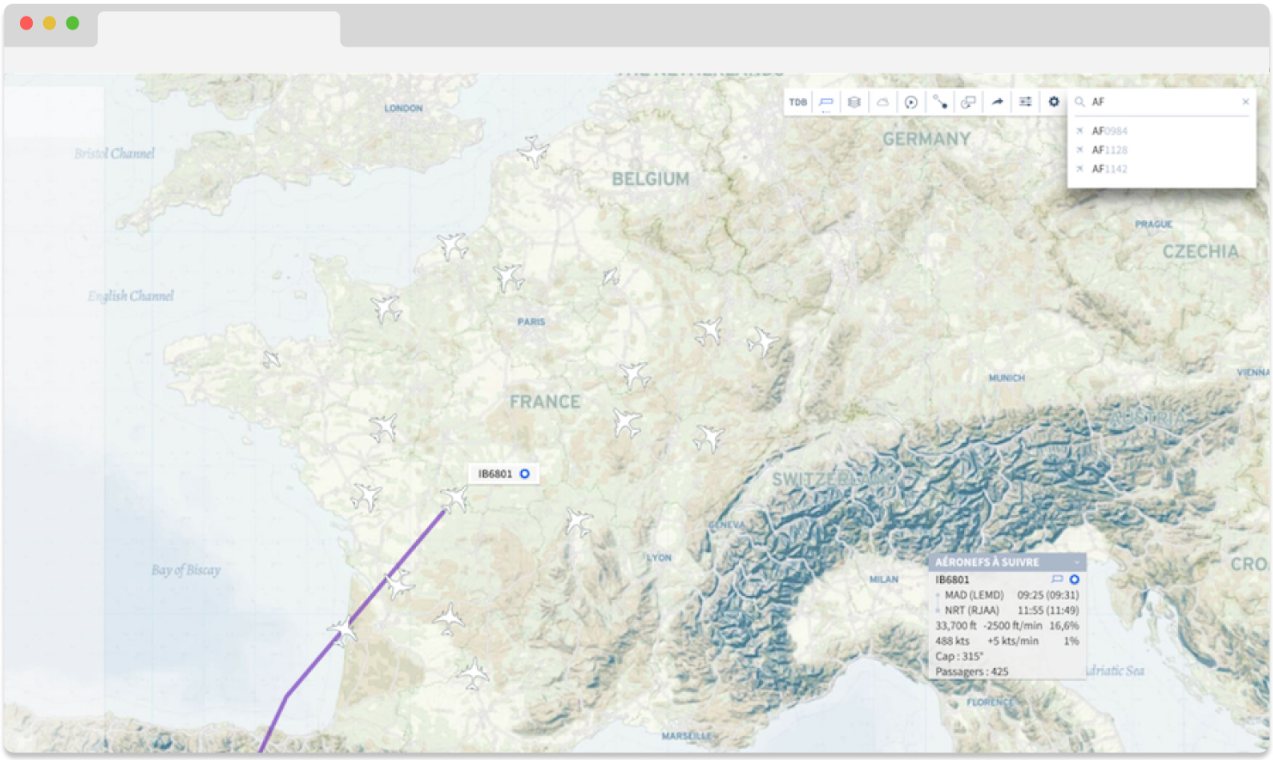This screenshot has width=1273, height=760.
Task: Click the +5 kts/min acceleration value
Action: click(1012, 640)
